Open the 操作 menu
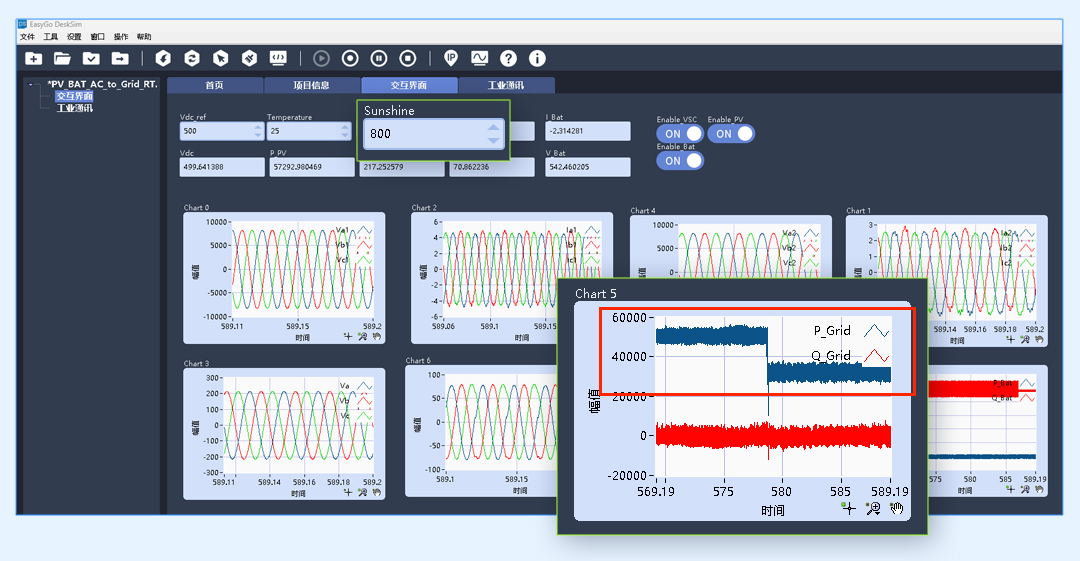Screen dimensions: 1080x561 tap(121, 37)
